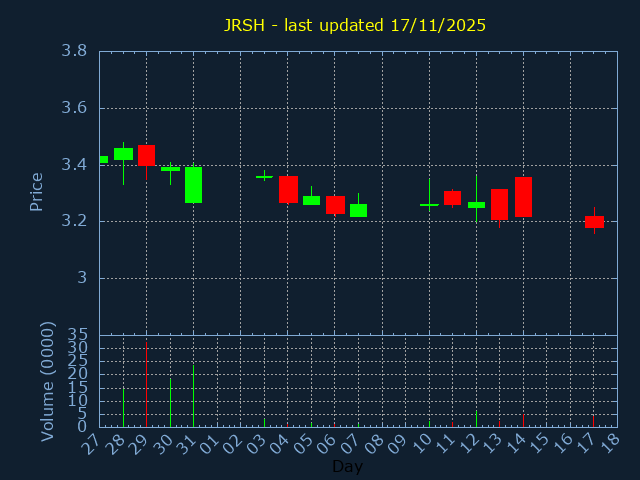Click the green volume bar on day 30
The image size is (640, 480).
click(x=170, y=402)
